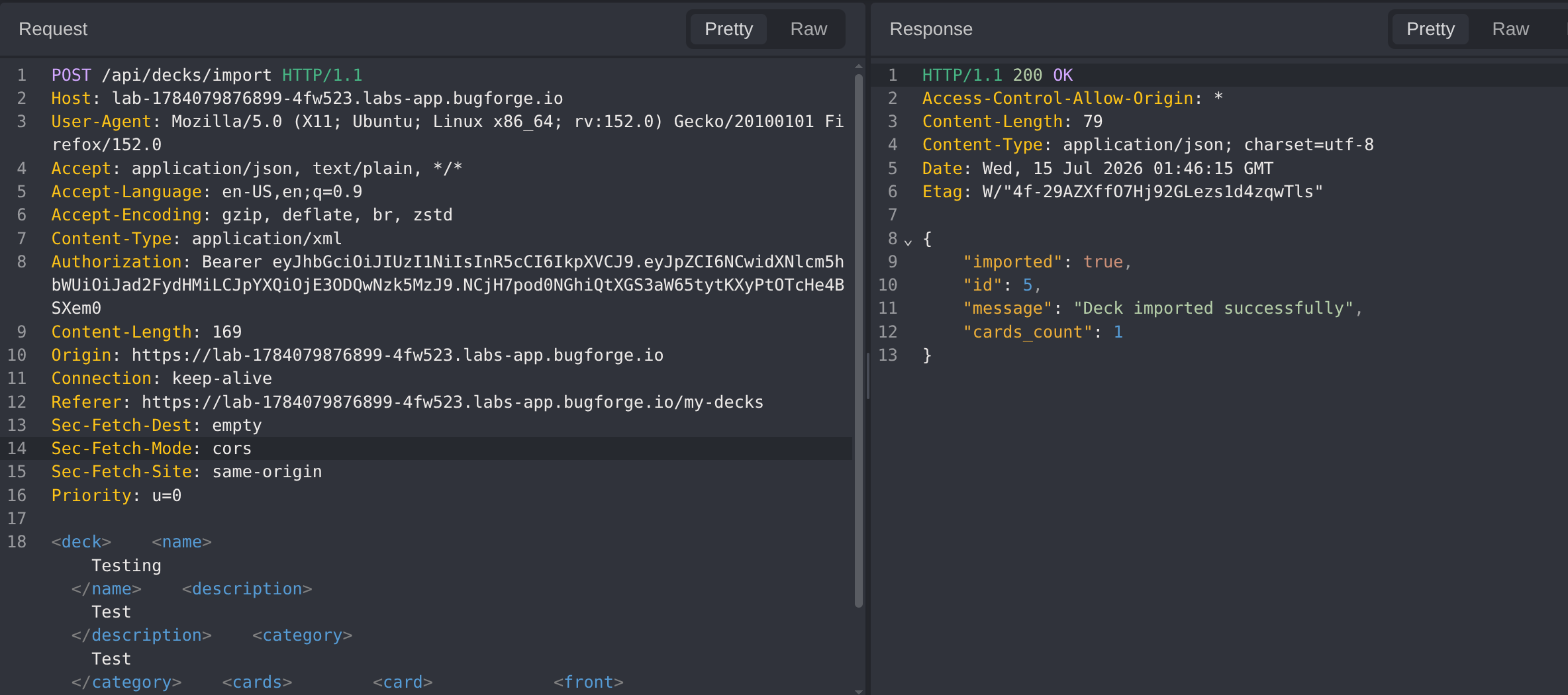The image size is (1568, 695).
Task: Click the "Deck imported successfully" message value
Action: tap(1213, 308)
